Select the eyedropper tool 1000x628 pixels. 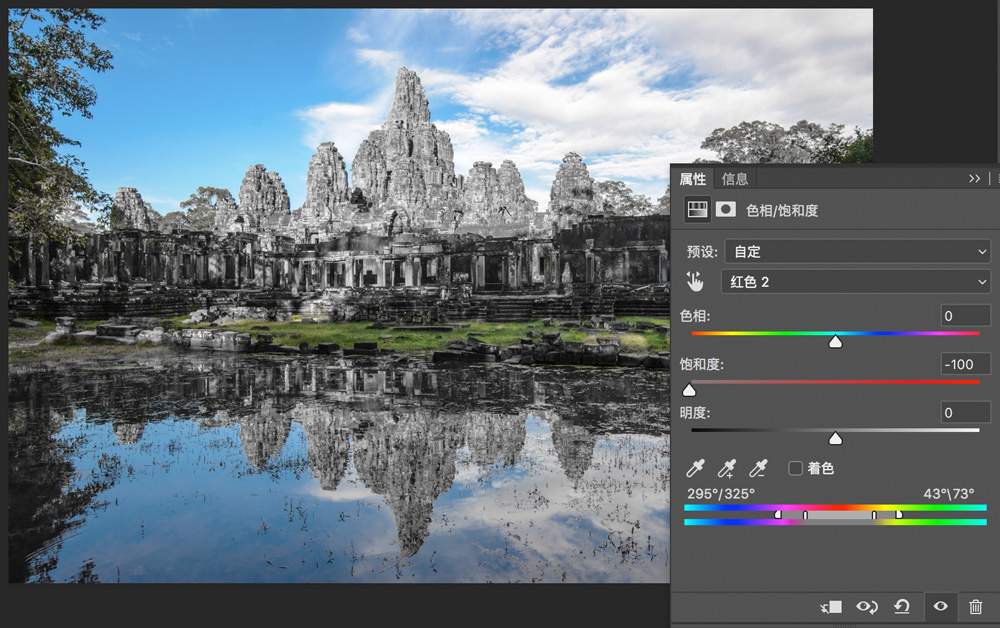click(x=695, y=469)
